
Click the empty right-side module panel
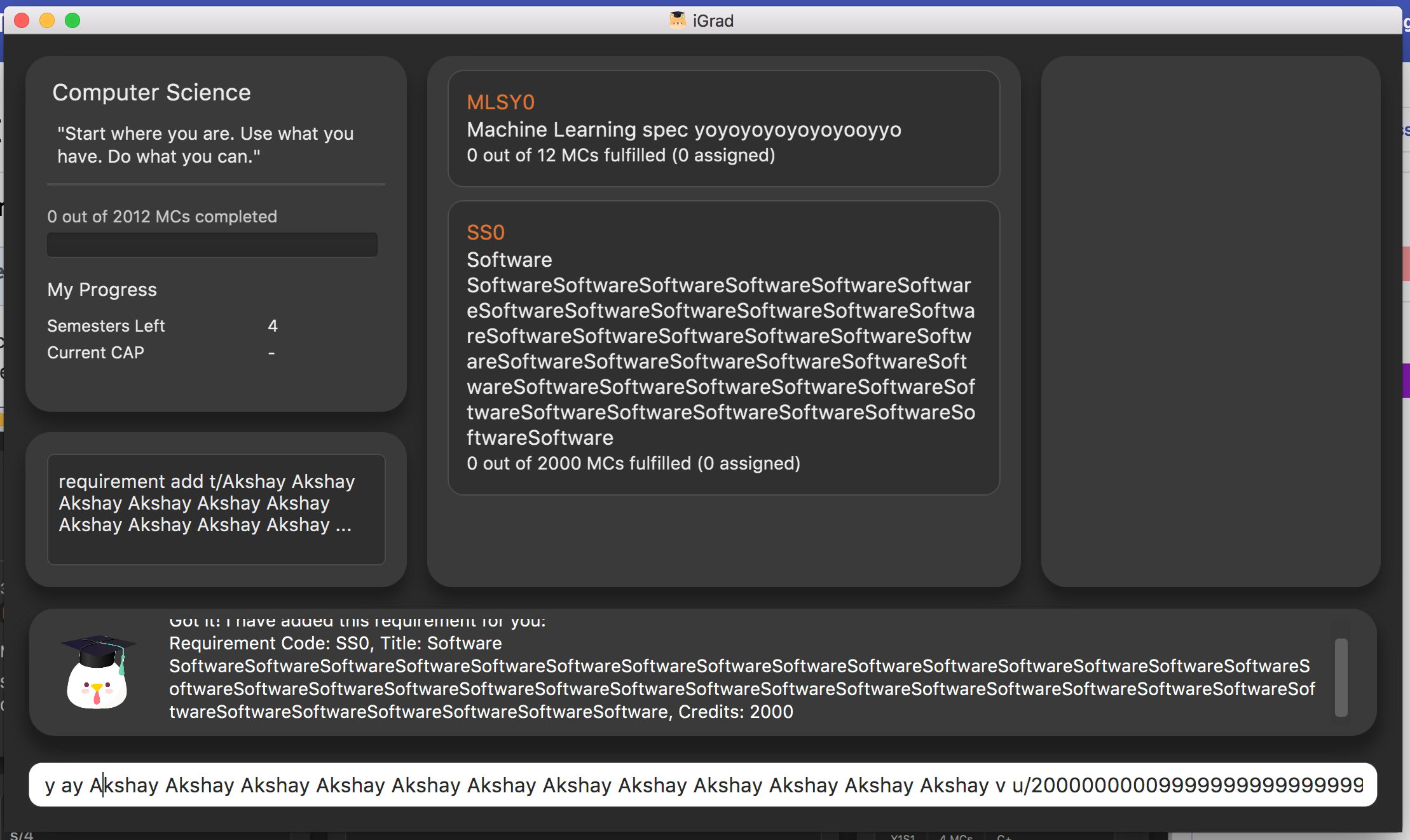click(1210, 321)
